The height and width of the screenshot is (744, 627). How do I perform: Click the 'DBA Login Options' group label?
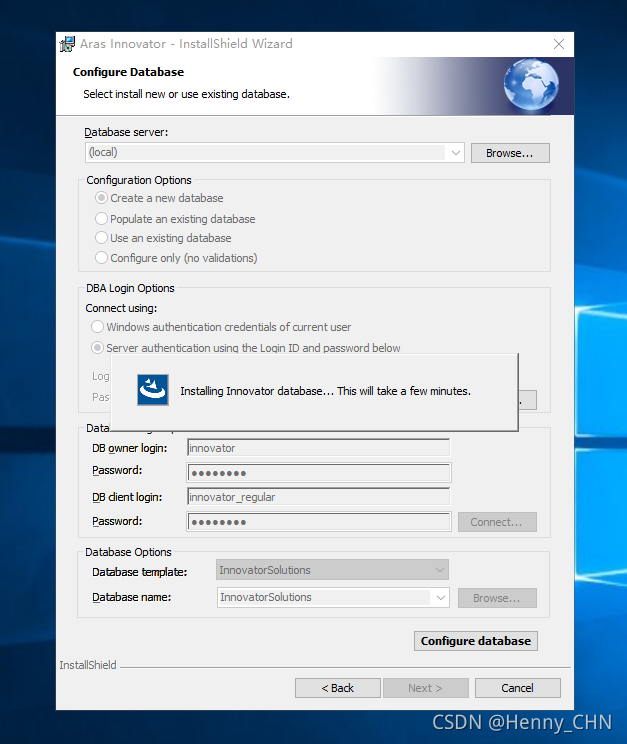coord(130,288)
